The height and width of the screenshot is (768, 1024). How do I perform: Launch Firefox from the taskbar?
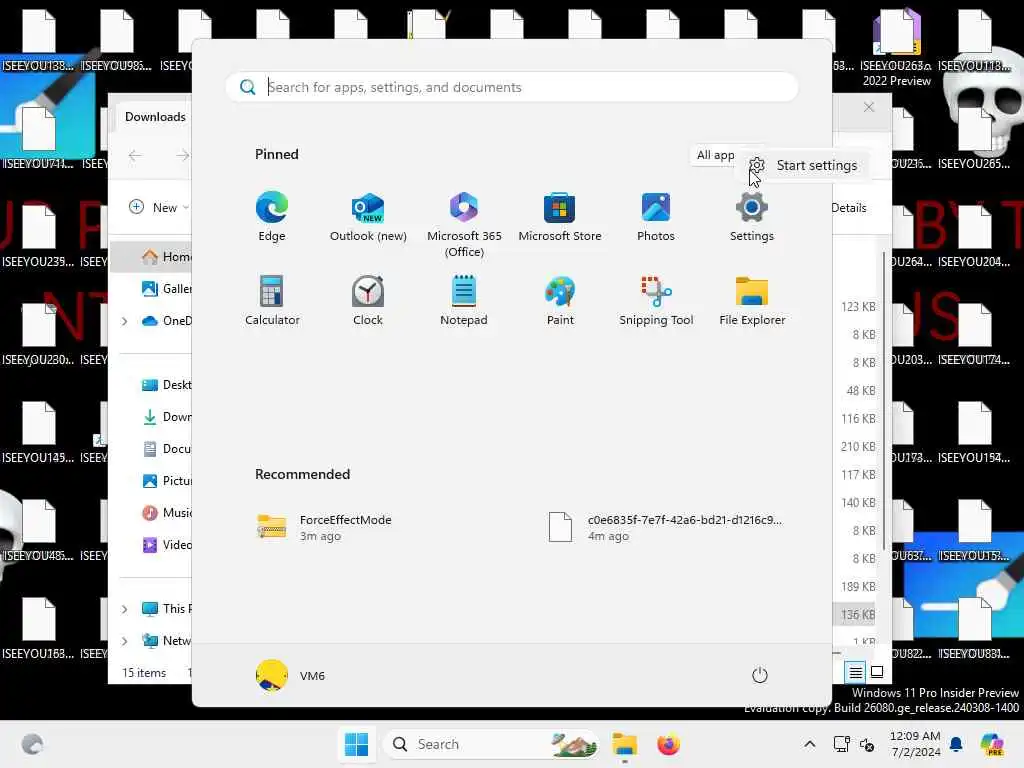point(668,744)
